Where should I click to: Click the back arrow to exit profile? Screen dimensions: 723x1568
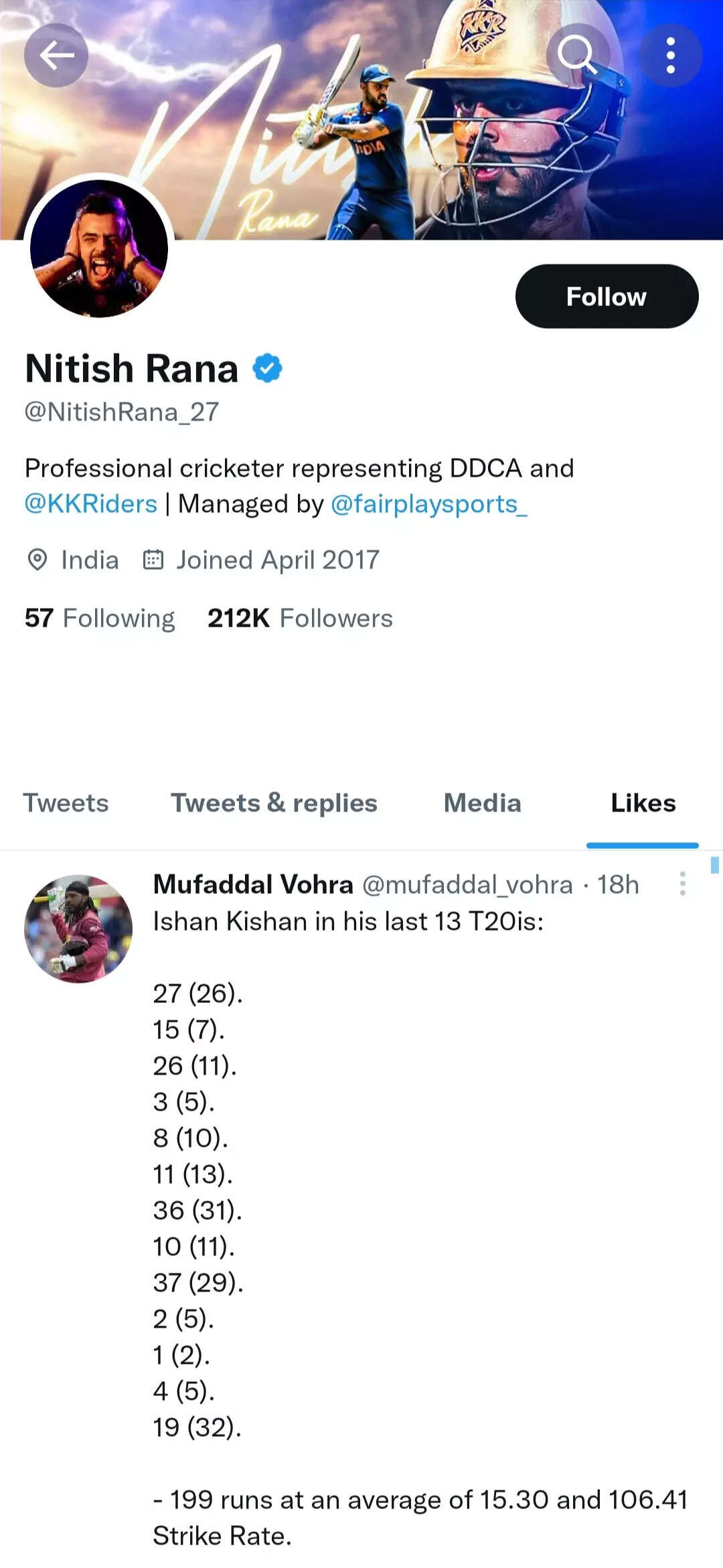click(x=56, y=56)
